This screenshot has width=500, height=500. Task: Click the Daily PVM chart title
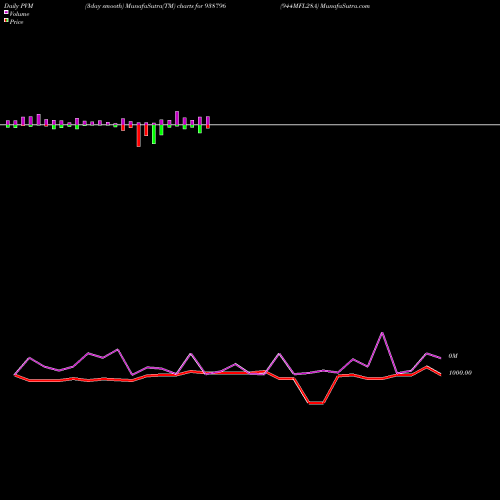pos(19,6)
